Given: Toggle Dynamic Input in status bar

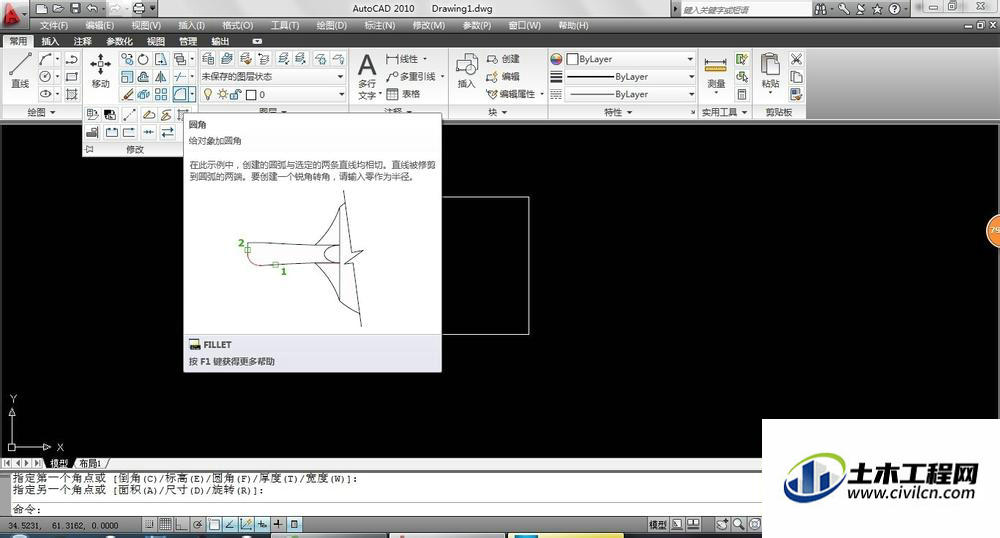Looking at the screenshot, I should 262,525.
